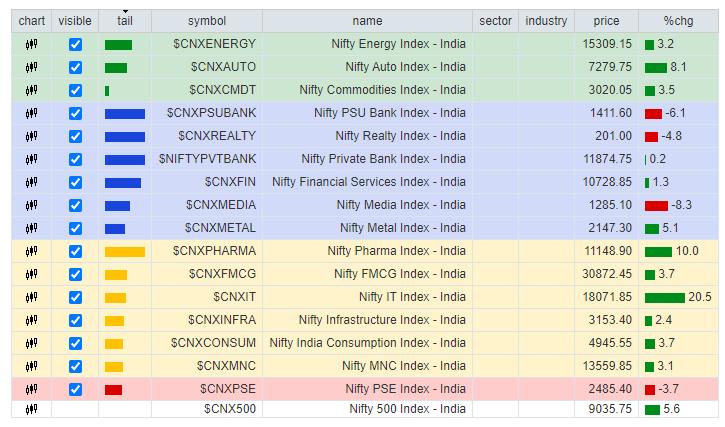Open chart icon for $CNXENERGY row
Image resolution: width=725 pixels, height=427 pixels.
pos(31,44)
